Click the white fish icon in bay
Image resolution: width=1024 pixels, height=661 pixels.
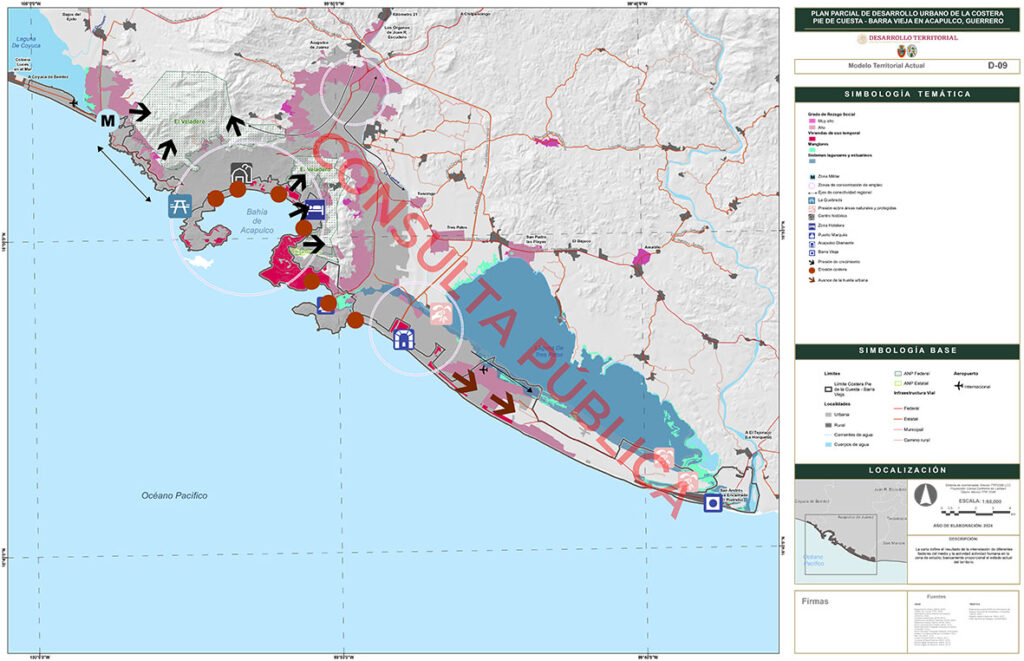200,262
